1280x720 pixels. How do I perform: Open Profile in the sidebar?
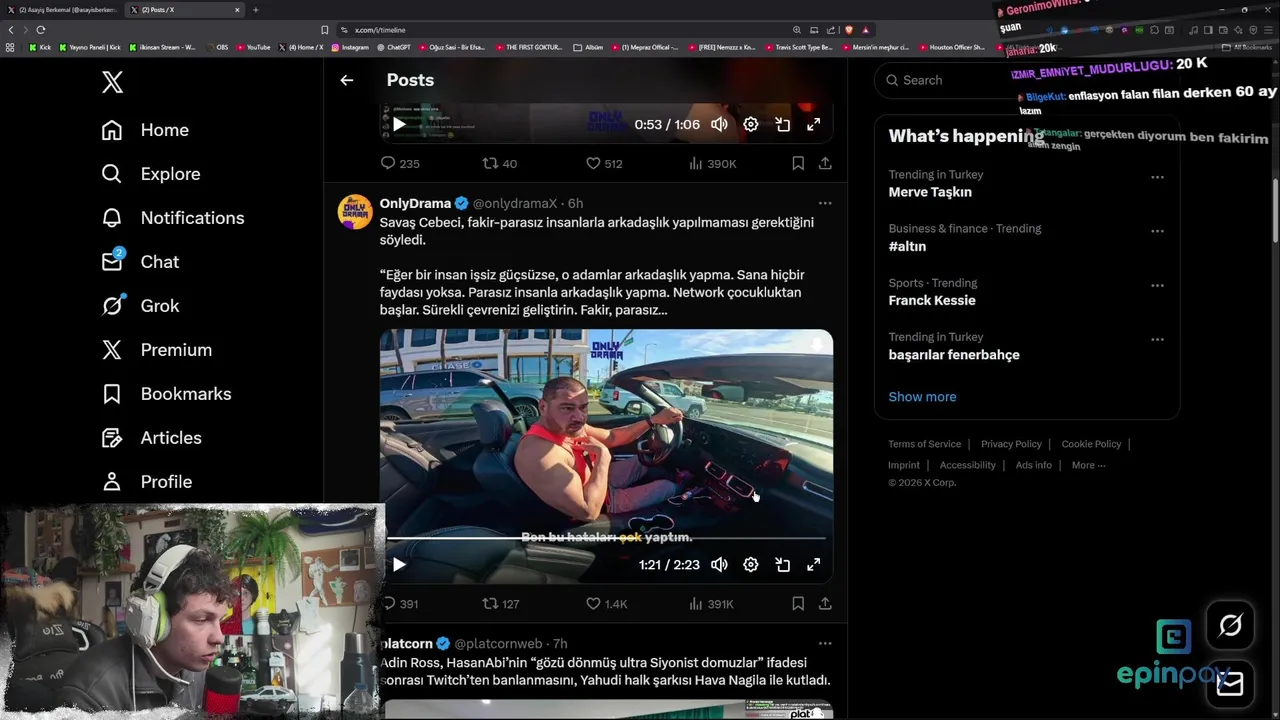coord(146,482)
